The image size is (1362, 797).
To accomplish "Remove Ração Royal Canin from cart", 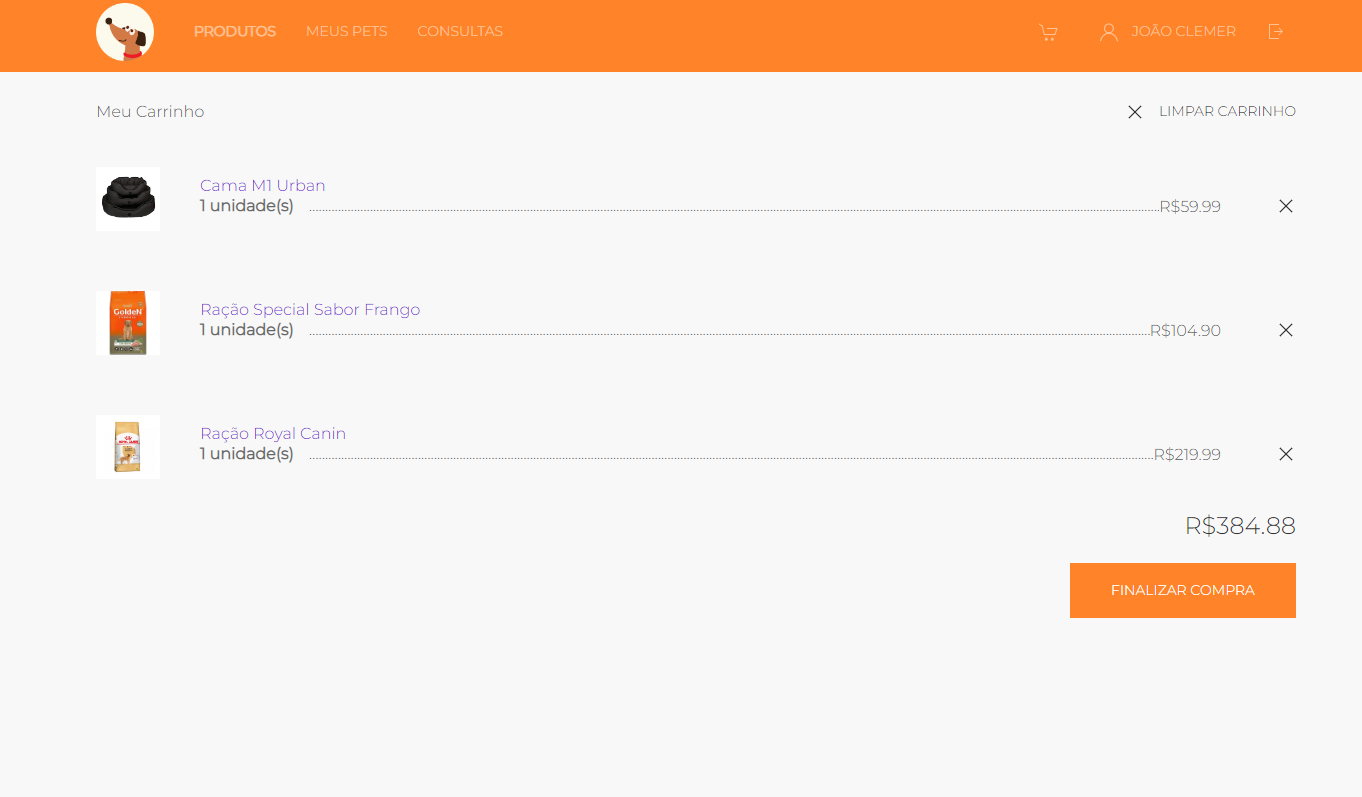I will (x=1286, y=454).
